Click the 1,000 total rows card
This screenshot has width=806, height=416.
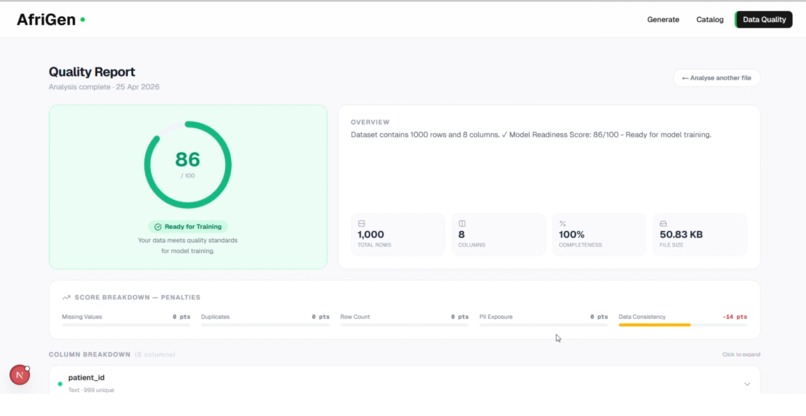398,234
